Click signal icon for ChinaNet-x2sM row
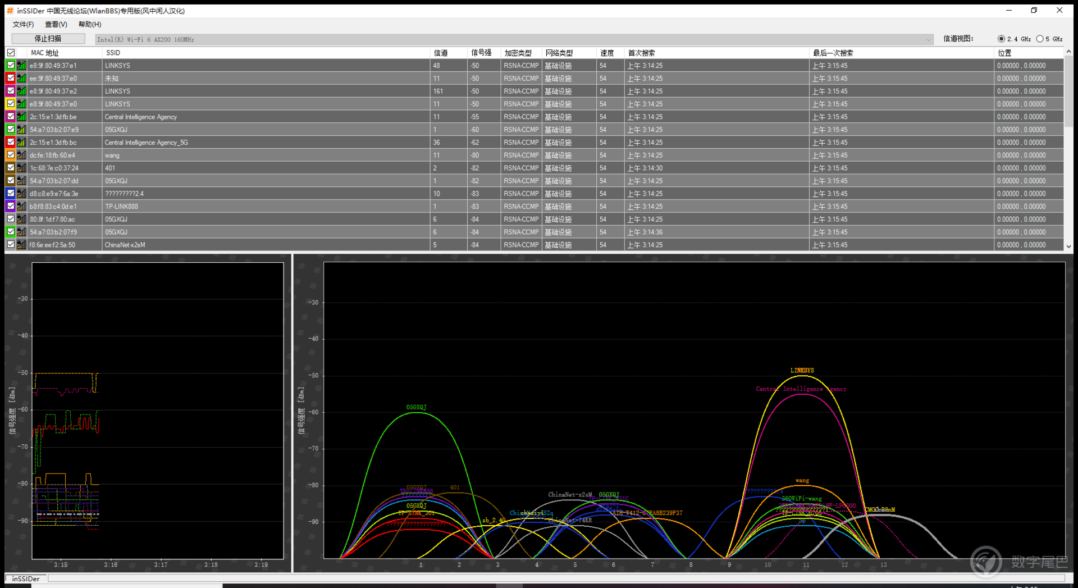Image resolution: width=1078 pixels, height=588 pixels. coord(21,245)
